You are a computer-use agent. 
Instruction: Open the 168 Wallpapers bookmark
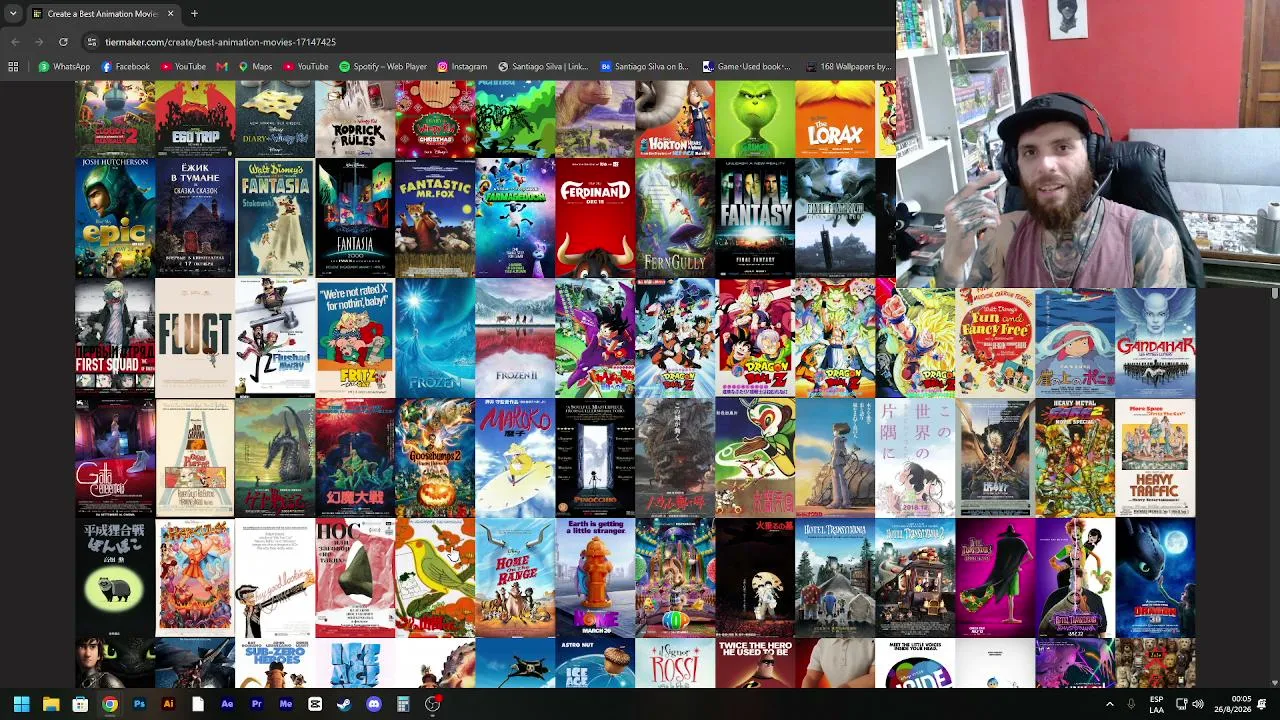848,67
